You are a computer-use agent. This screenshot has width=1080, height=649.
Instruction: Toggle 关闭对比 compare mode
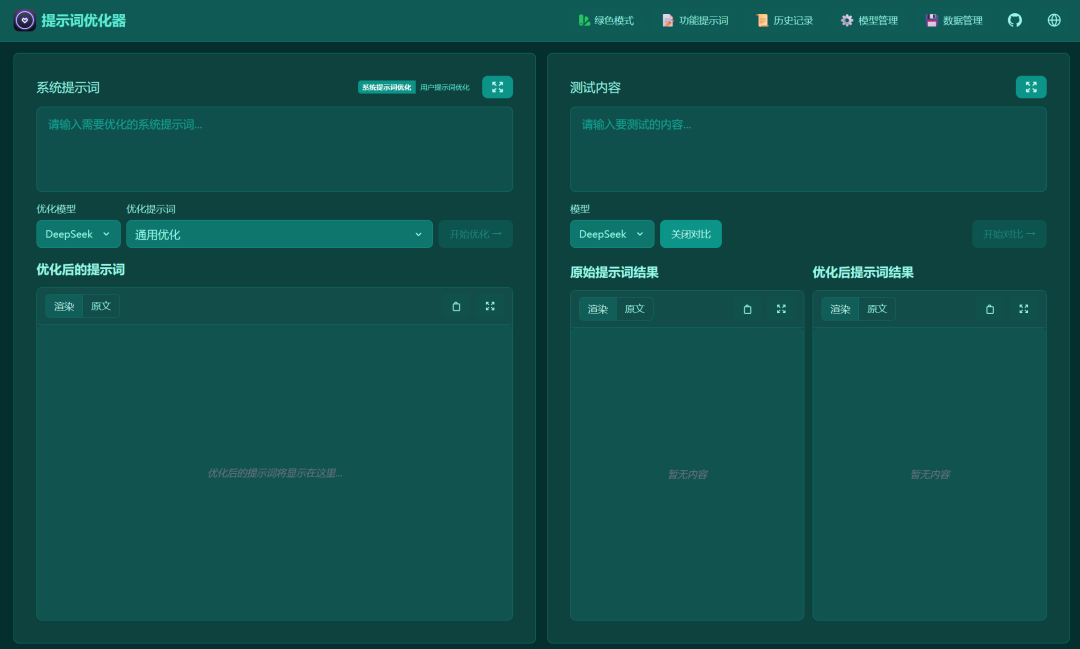(691, 234)
